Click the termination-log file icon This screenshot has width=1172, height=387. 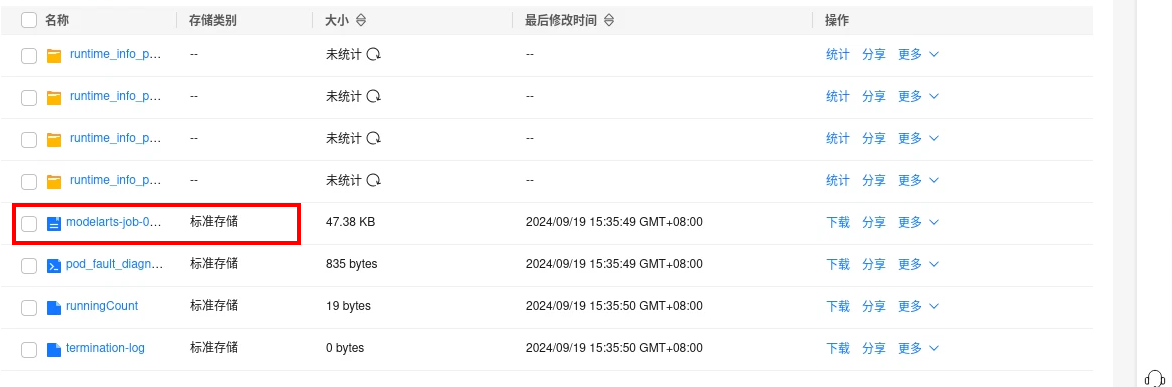click(x=53, y=349)
